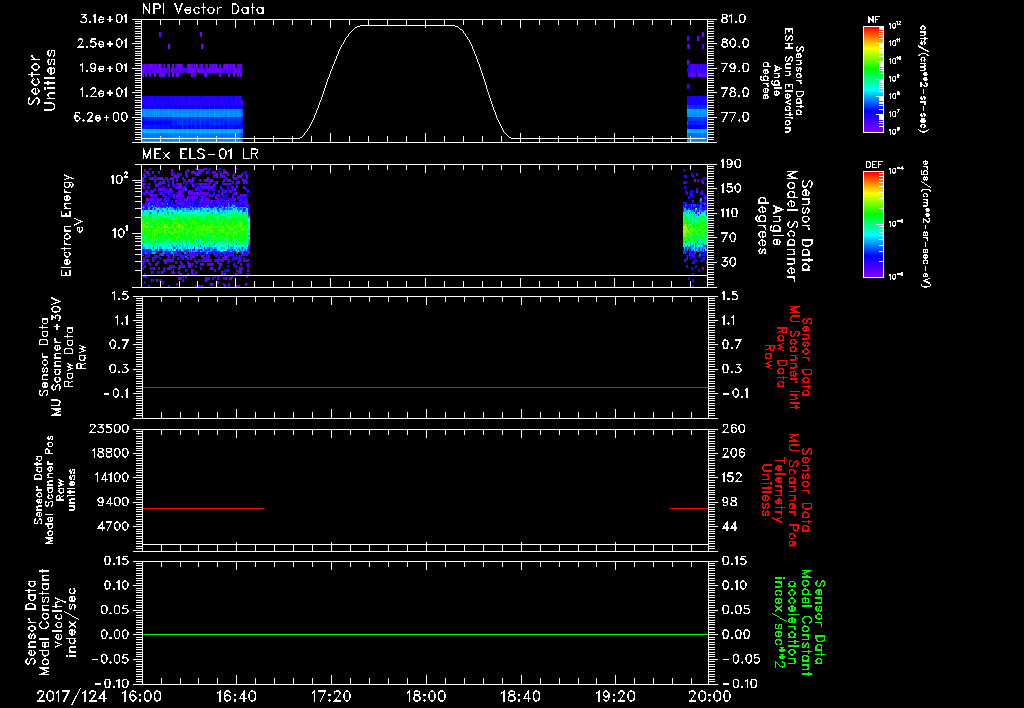
Task: Click the 14100 scanner position tick value
Action: click(109, 477)
